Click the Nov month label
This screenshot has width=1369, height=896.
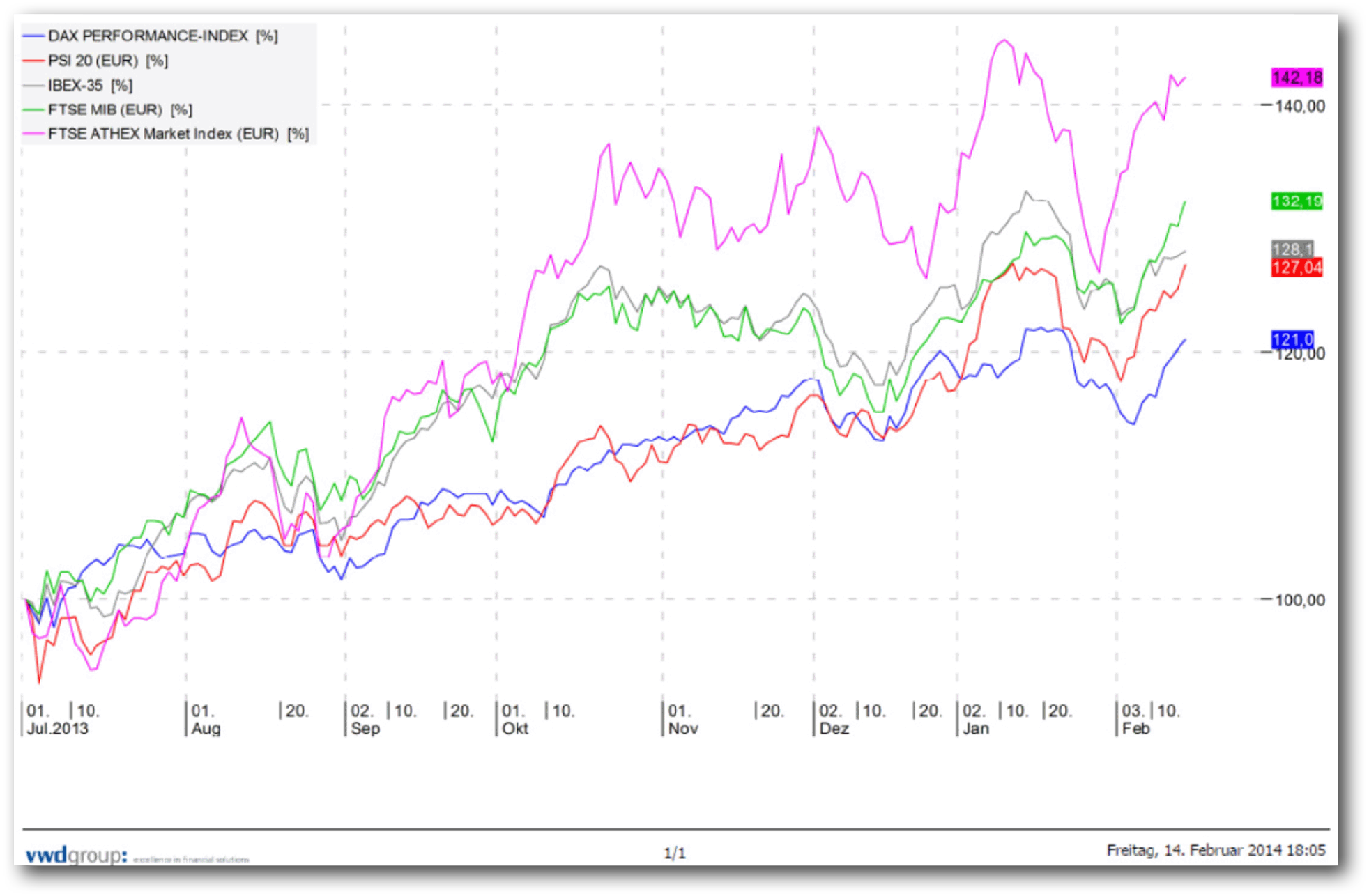point(682,728)
